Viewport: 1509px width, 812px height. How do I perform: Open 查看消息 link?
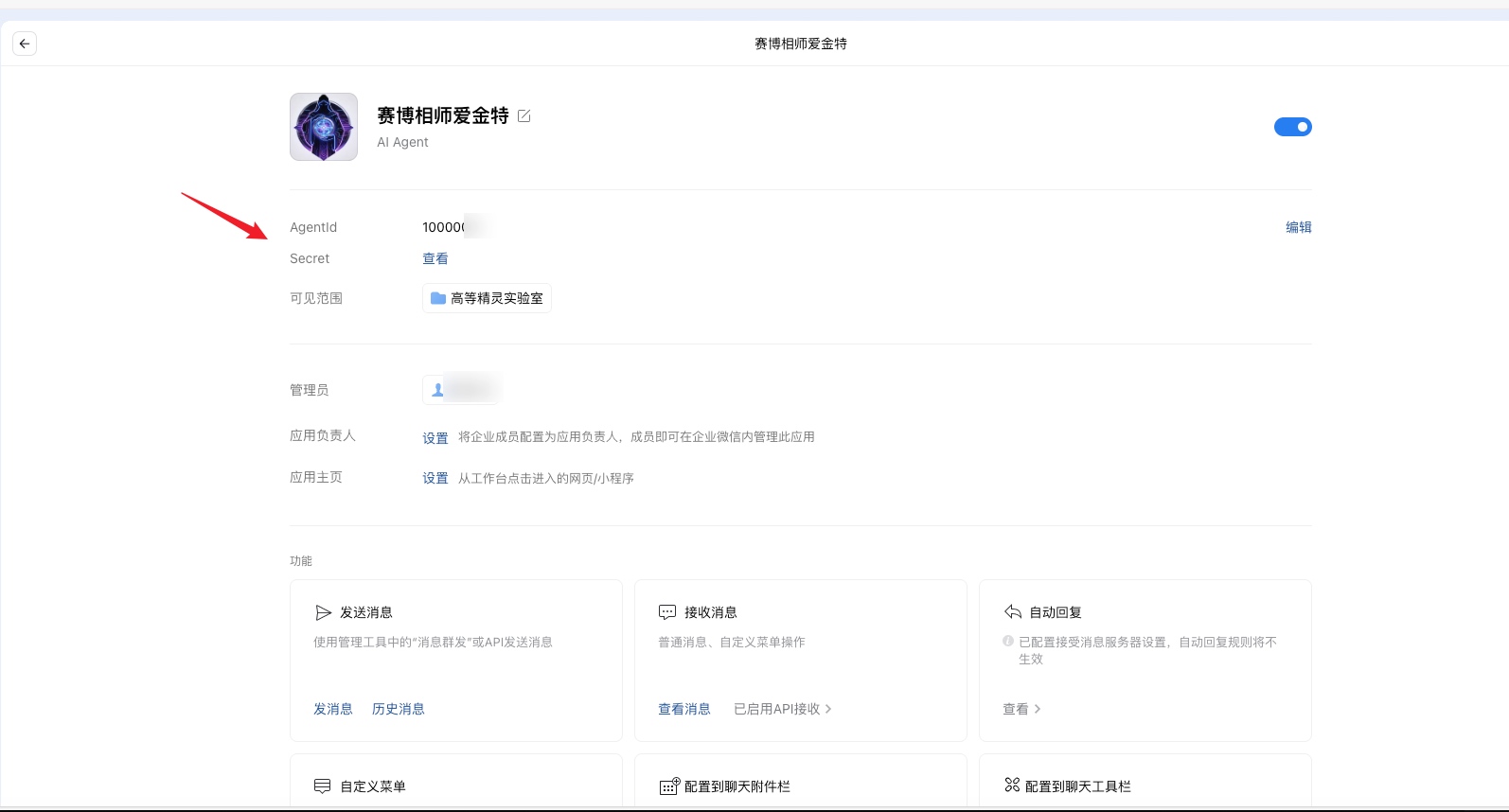point(684,709)
